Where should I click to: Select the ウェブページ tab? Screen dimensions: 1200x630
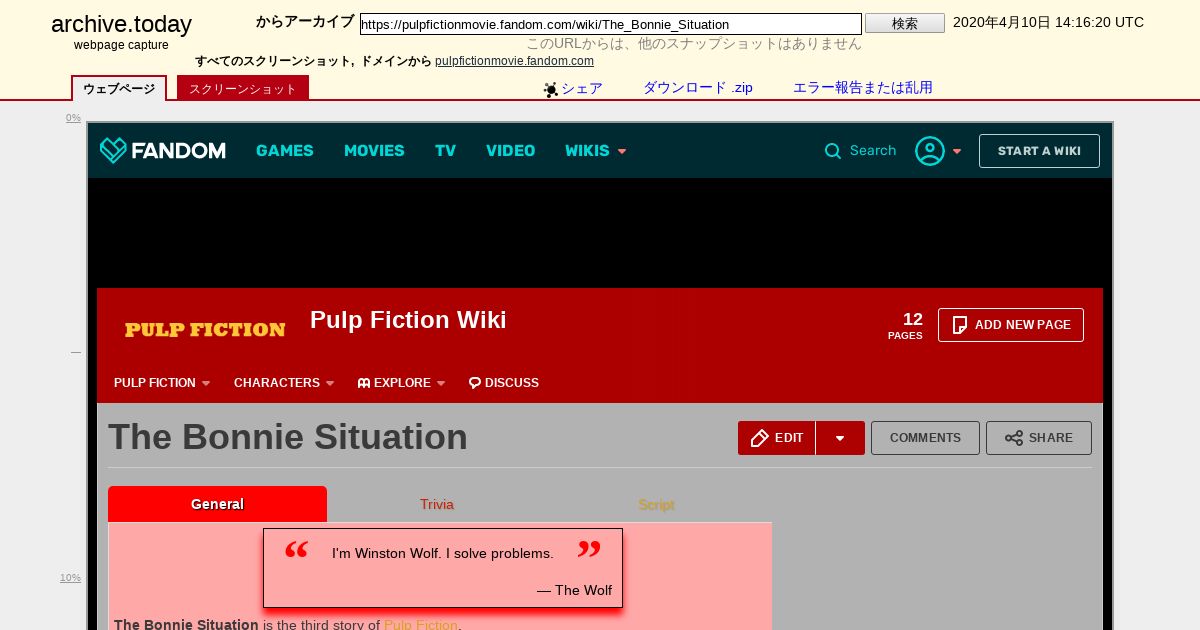pos(119,88)
